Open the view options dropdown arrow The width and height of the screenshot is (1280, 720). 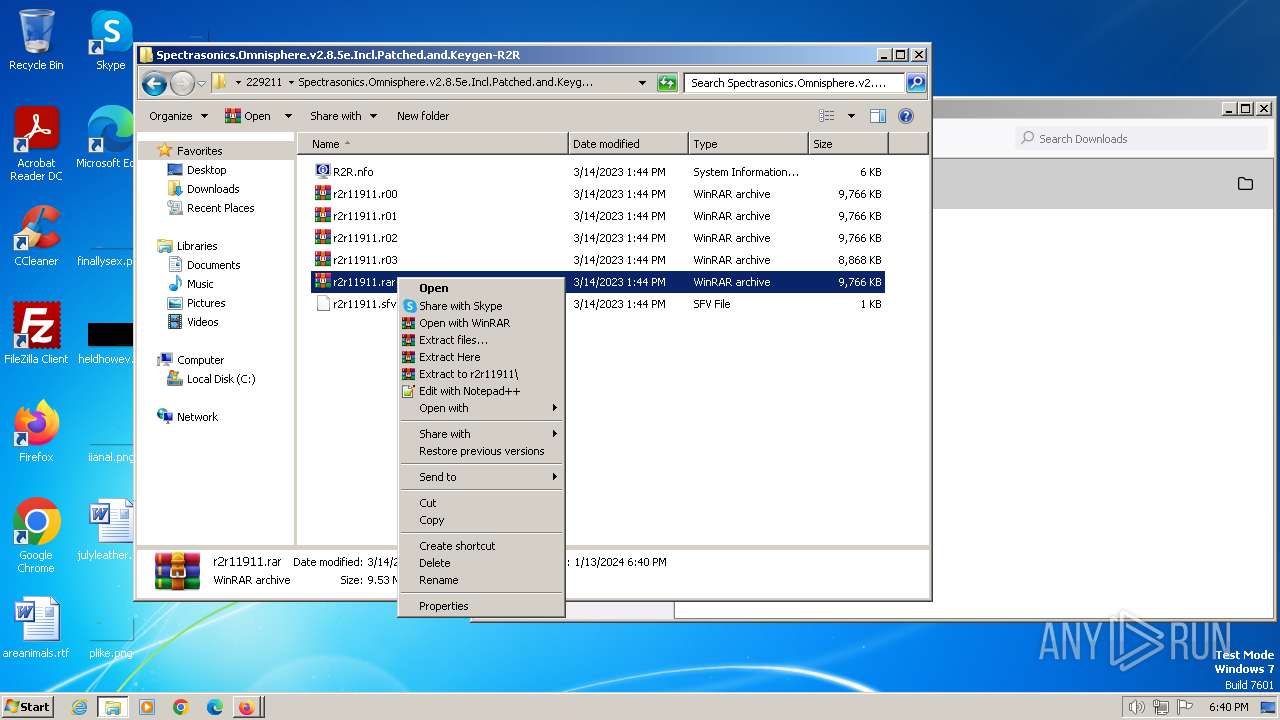click(851, 116)
